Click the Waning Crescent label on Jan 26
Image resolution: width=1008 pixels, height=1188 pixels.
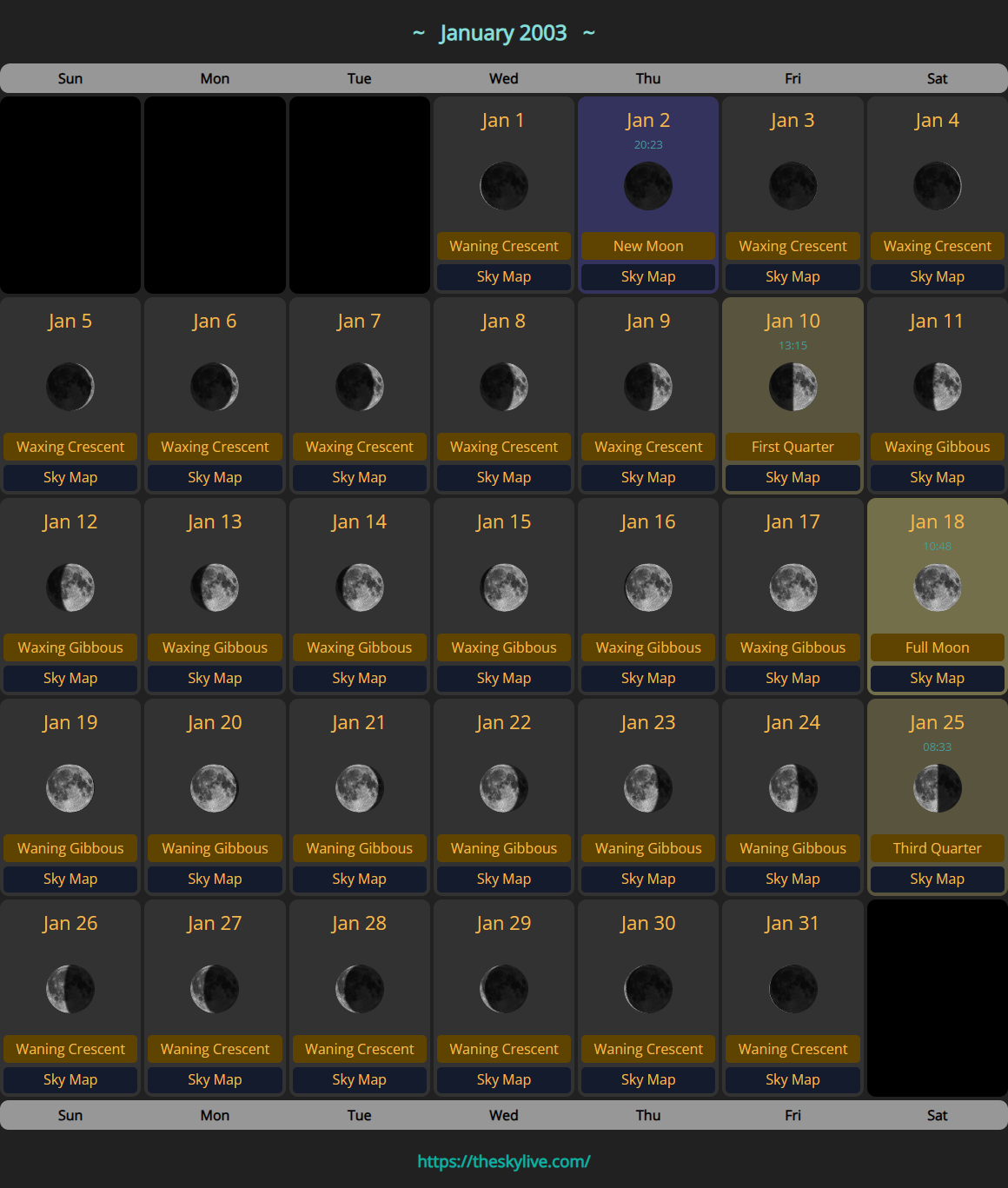point(70,1049)
